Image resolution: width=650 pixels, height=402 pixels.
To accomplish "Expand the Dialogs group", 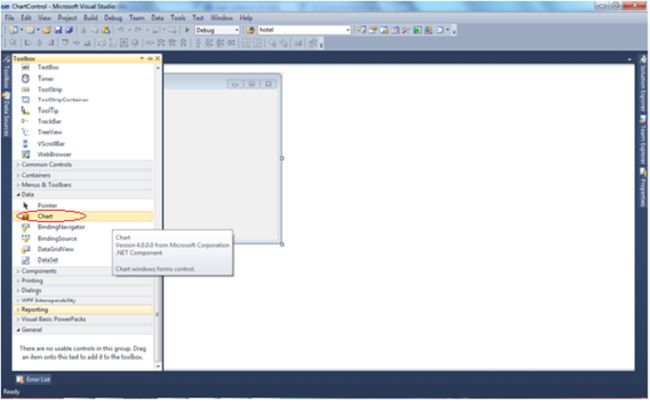I will 18,291.
